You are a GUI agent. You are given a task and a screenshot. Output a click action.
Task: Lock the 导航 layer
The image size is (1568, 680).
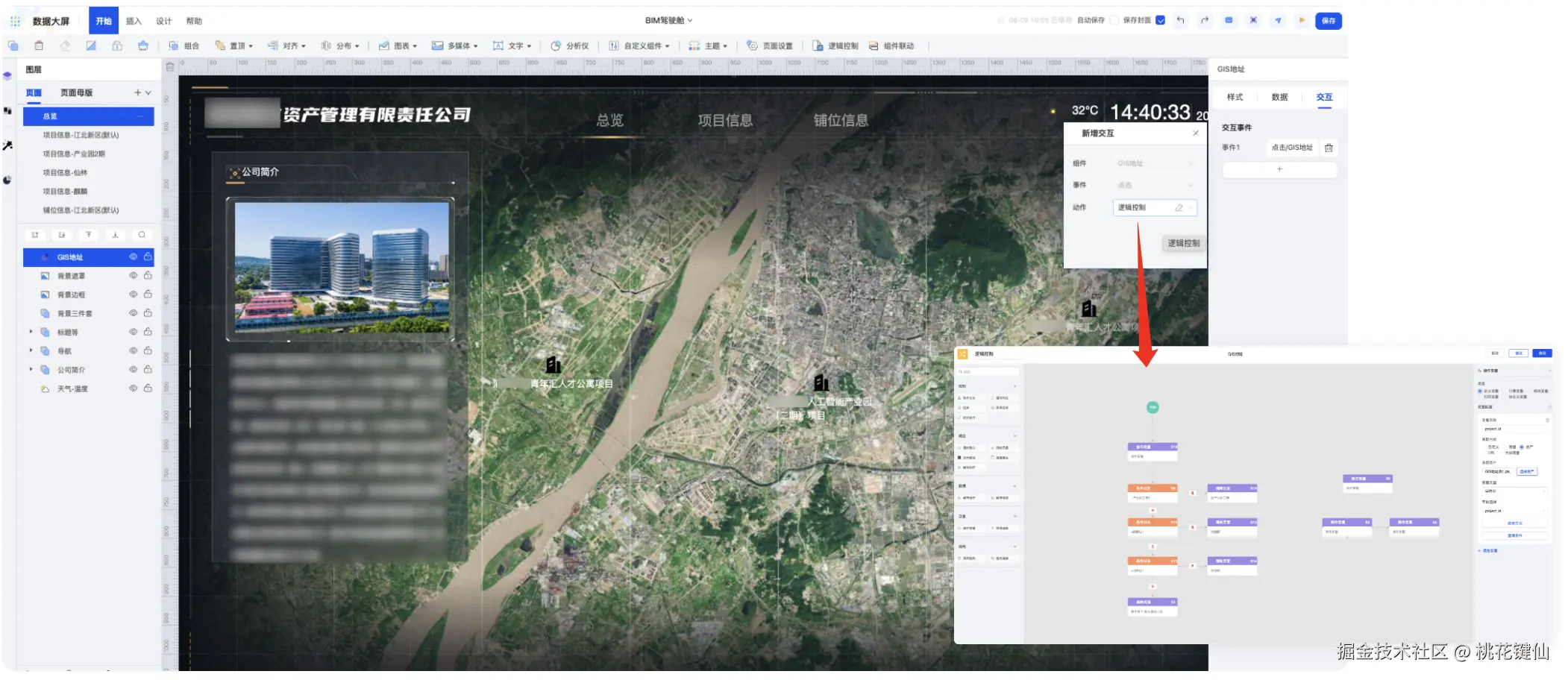pos(148,350)
